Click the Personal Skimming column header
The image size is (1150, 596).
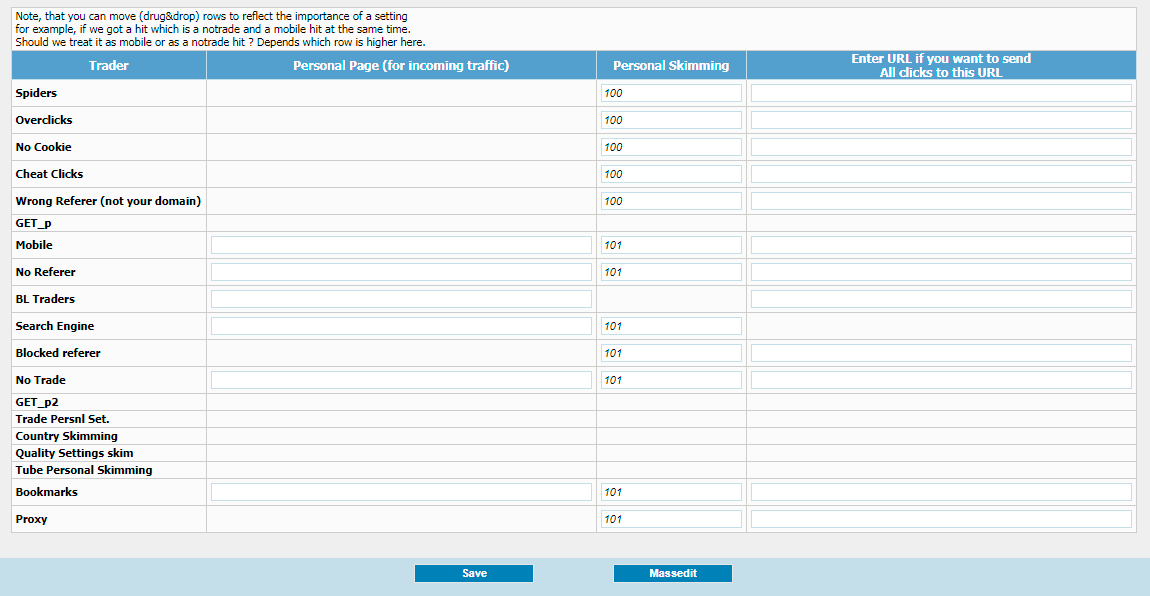pyautogui.click(x=671, y=65)
